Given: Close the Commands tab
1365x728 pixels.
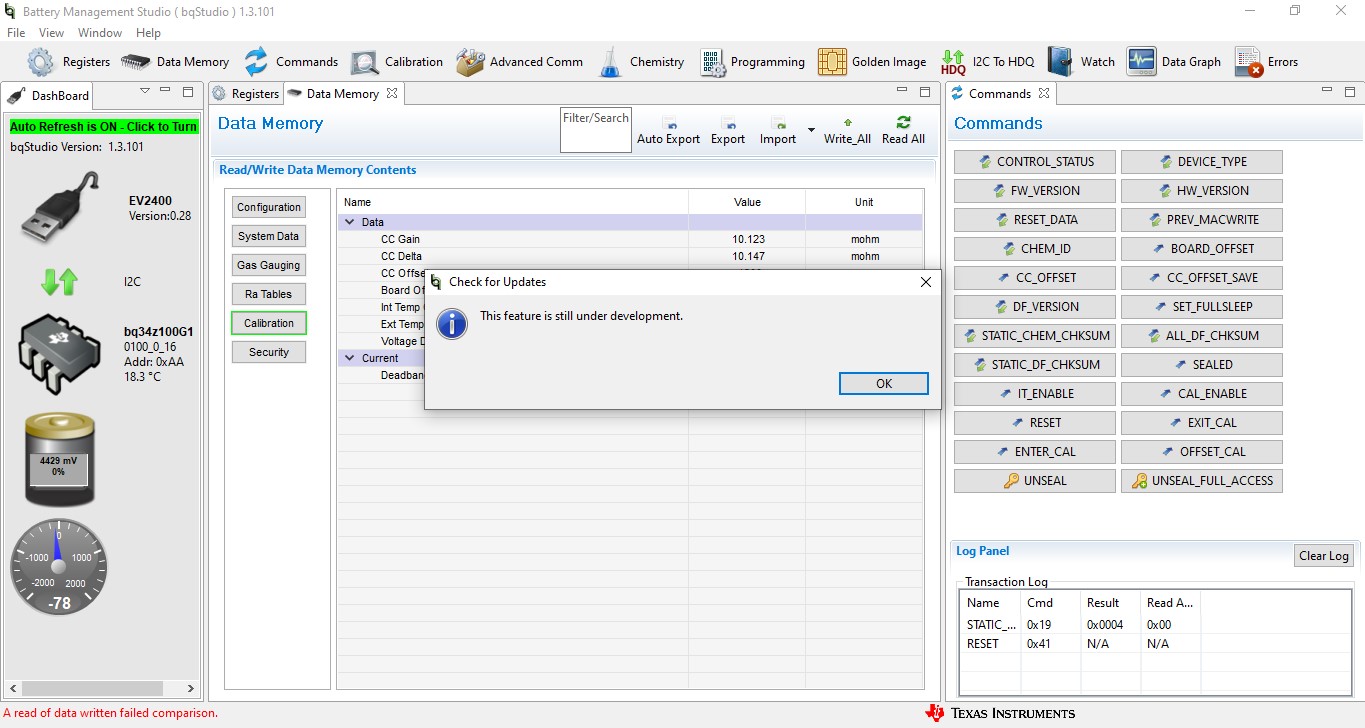Looking at the screenshot, I should pyautogui.click(x=1044, y=94).
